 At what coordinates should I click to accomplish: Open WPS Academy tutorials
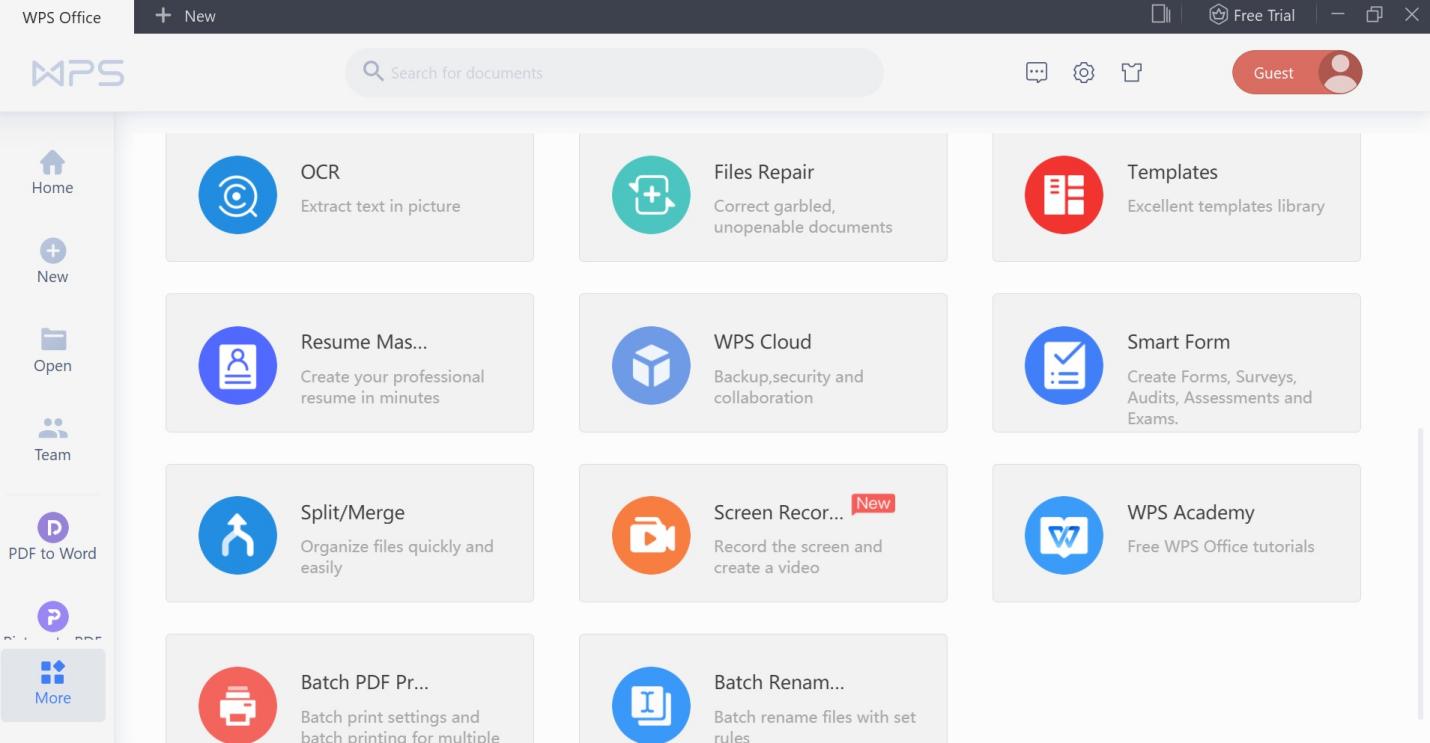point(1175,533)
